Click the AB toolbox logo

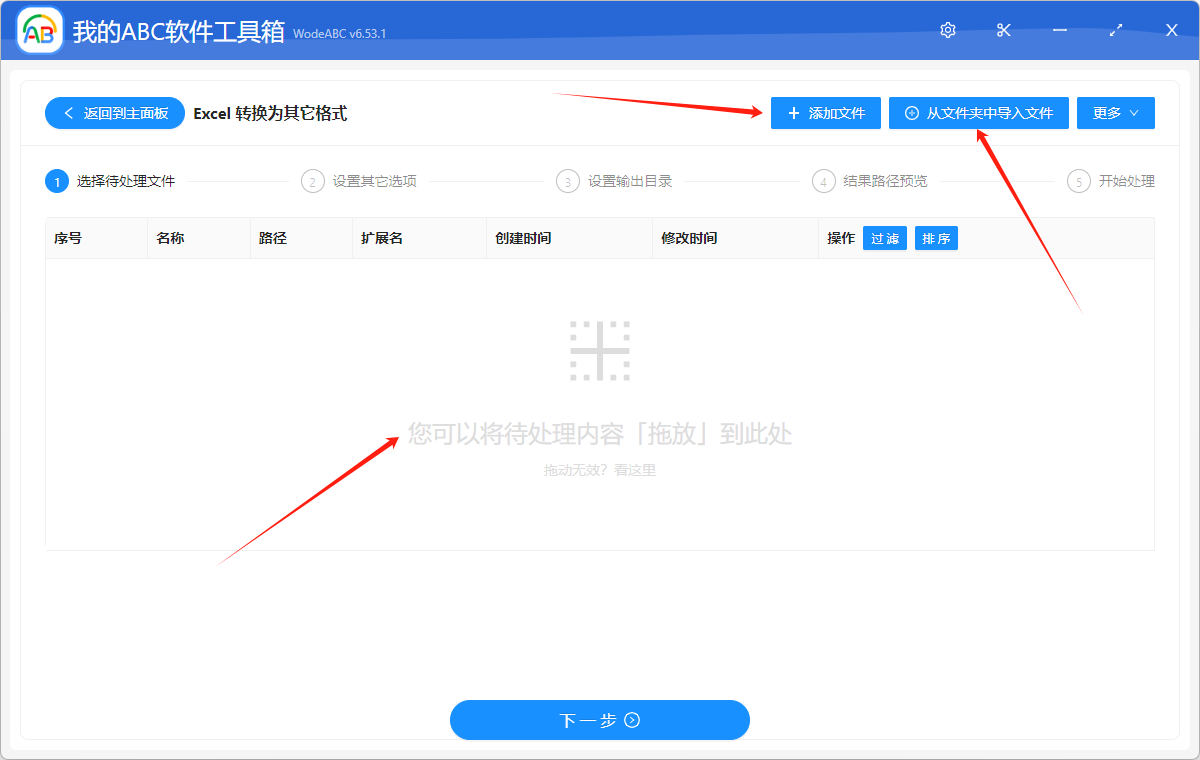[x=39, y=30]
